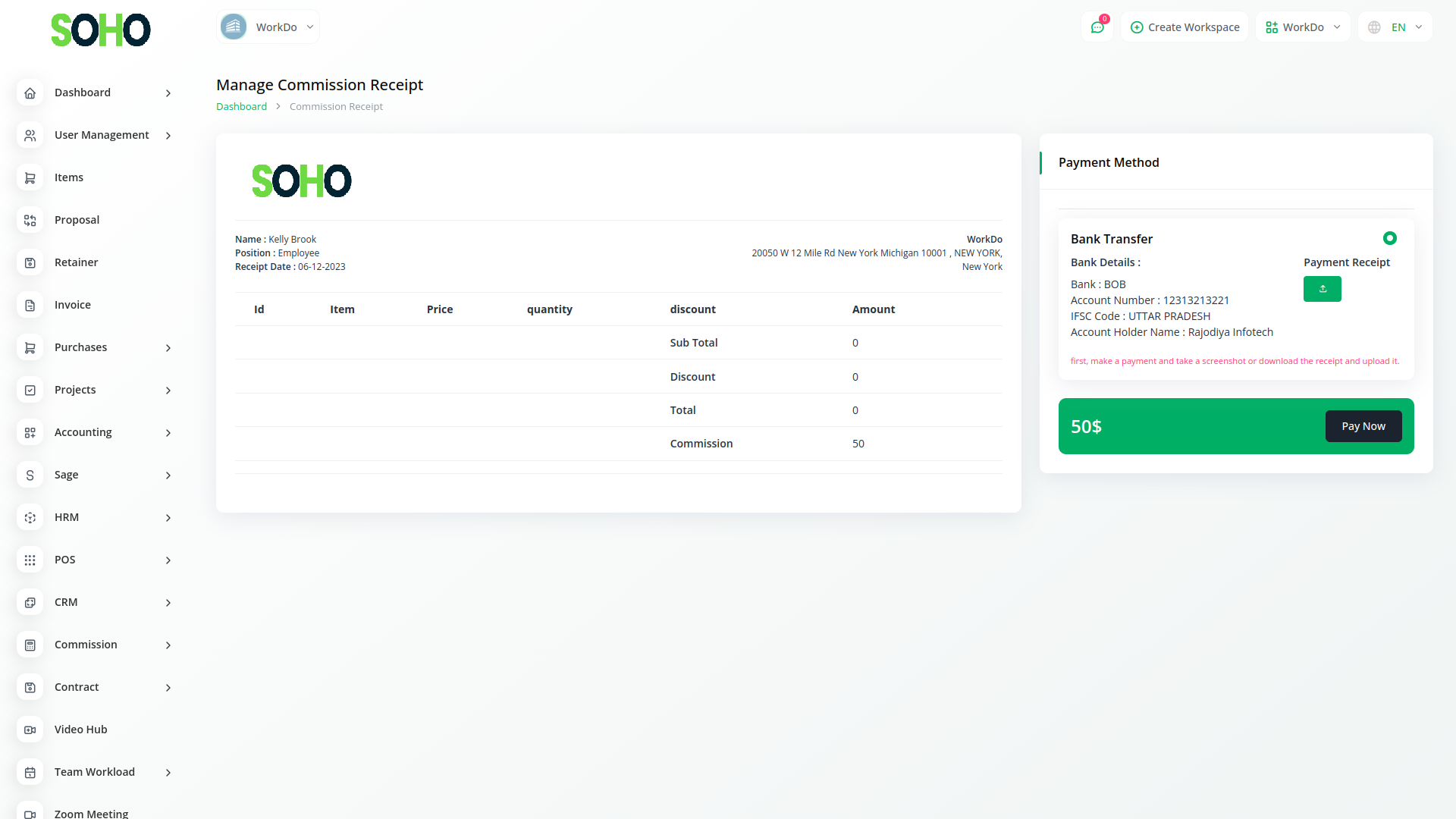The width and height of the screenshot is (1456, 819).
Task: Click the Sage sidebar icon
Action: [x=30, y=475]
